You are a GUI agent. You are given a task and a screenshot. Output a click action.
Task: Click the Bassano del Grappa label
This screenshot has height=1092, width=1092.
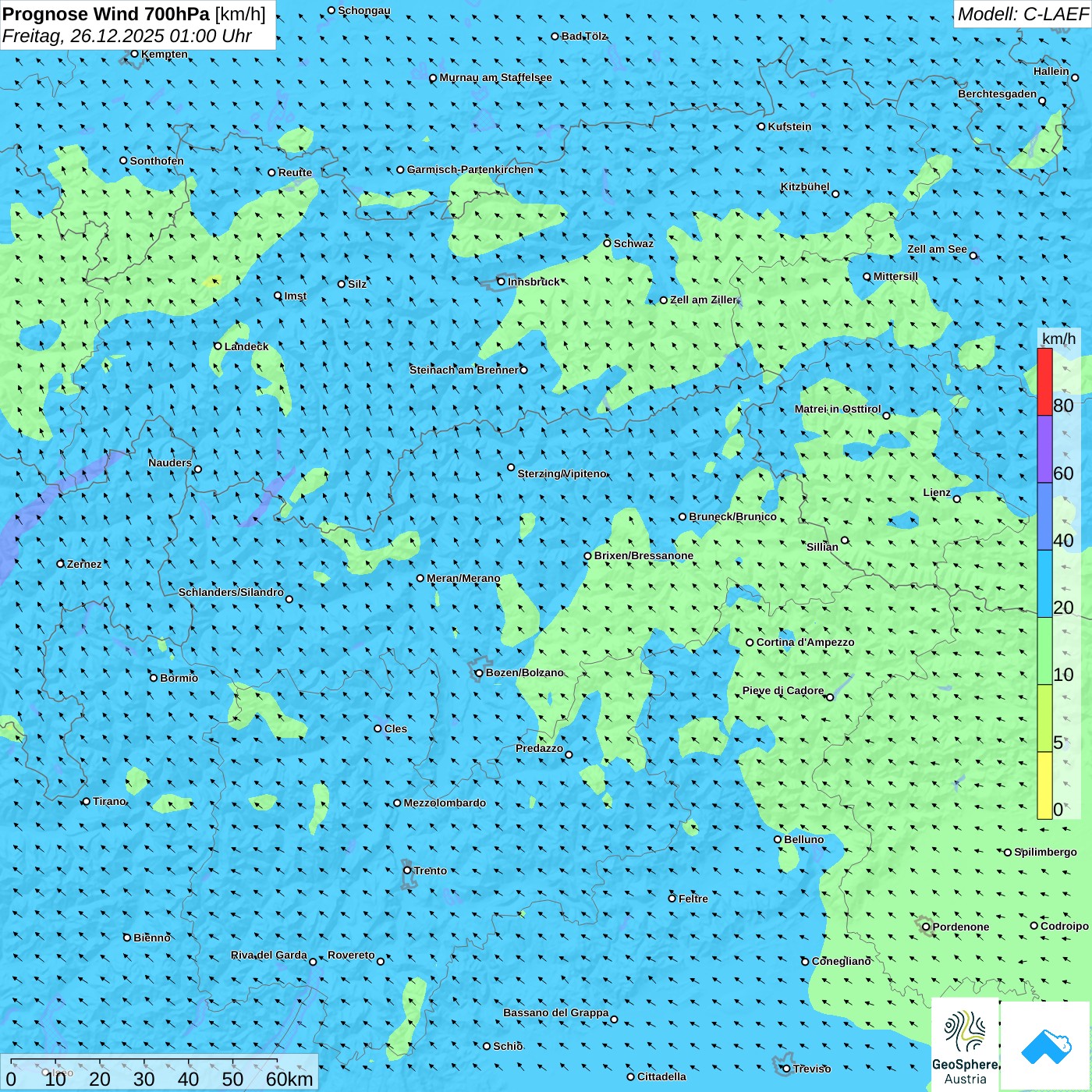click(555, 1012)
